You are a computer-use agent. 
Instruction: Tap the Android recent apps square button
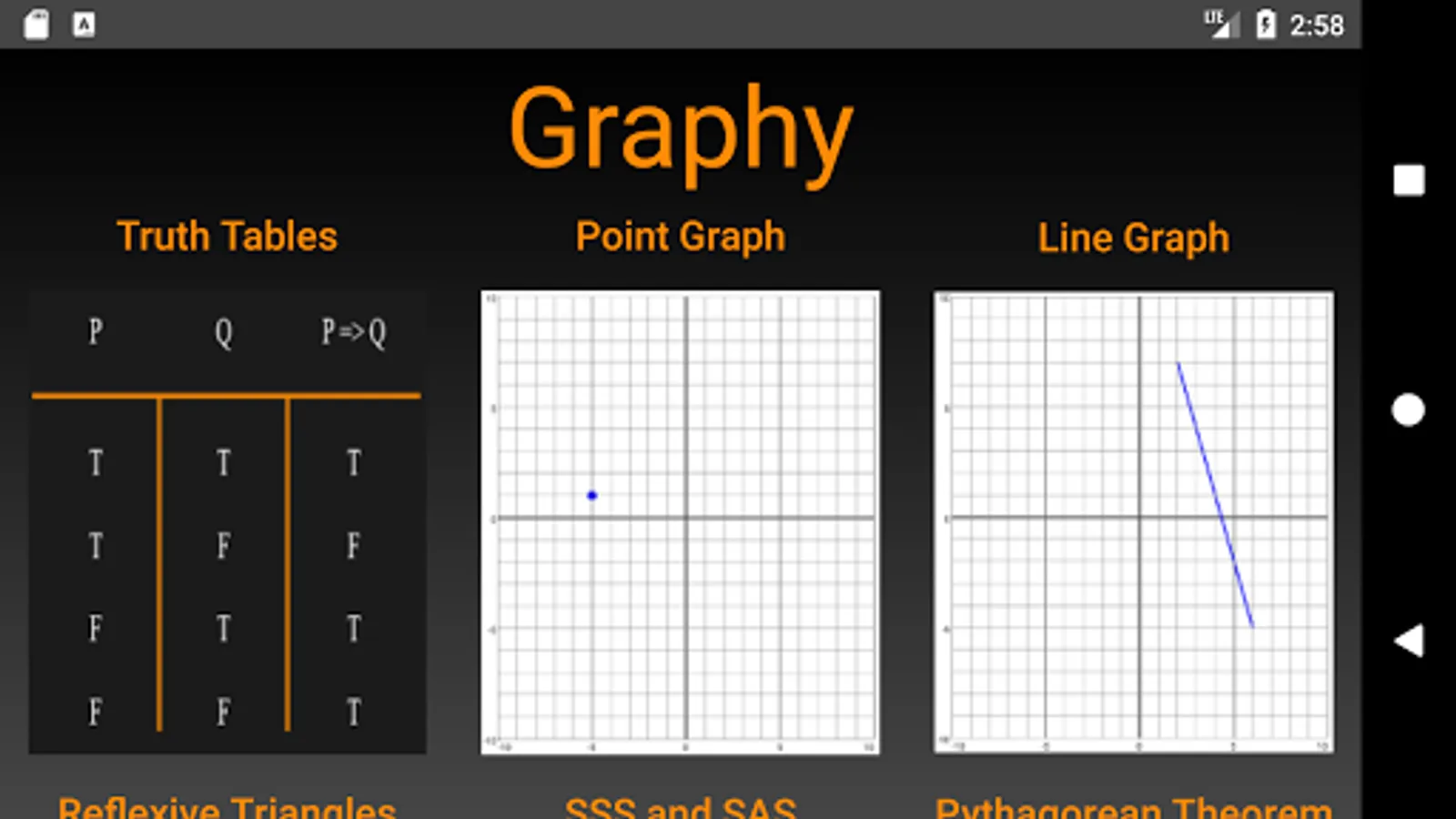click(1409, 180)
